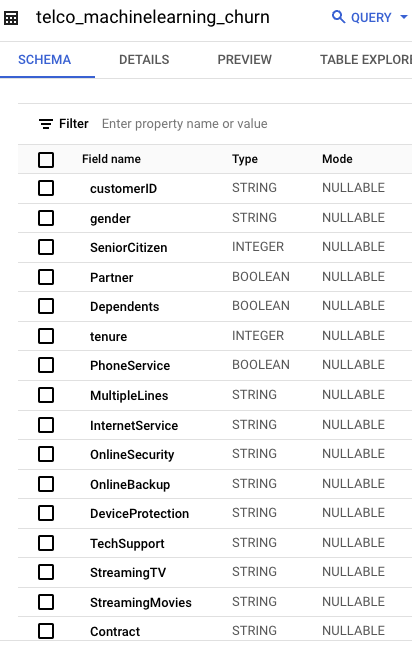Switch to the Details tab
The width and height of the screenshot is (412, 648).
144,60
